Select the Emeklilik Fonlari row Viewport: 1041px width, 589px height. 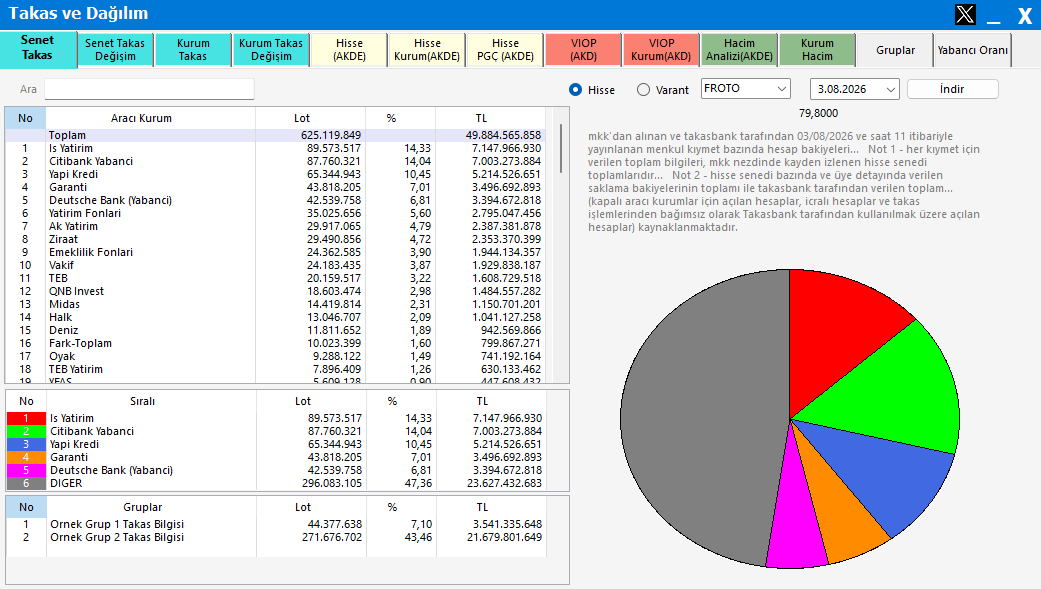pyautogui.click(x=276, y=252)
